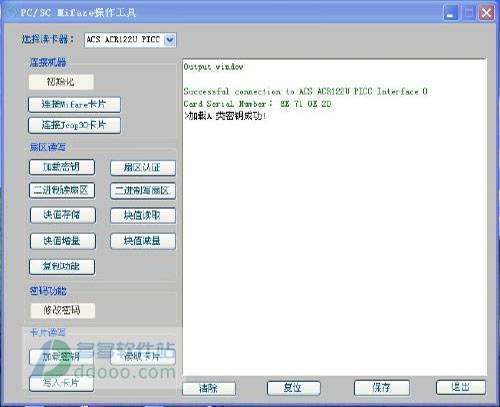
Task: Click the 复制功能 copy function button
Action: pos(62,267)
